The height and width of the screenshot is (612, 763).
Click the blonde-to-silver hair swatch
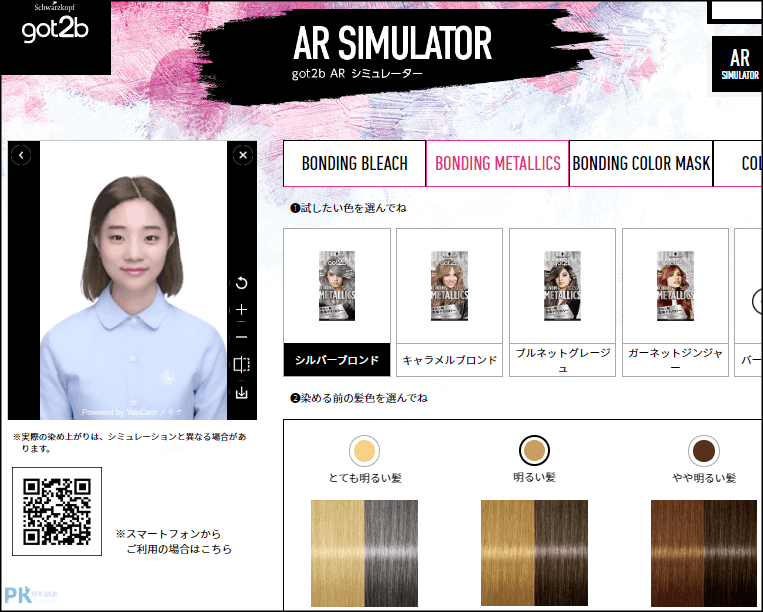tap(364, 553)
